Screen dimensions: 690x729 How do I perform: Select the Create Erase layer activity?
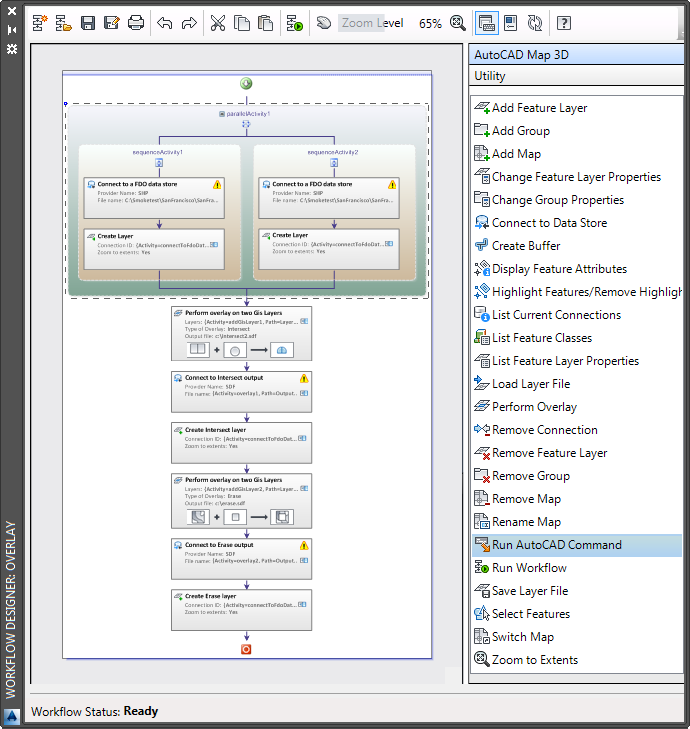click(x=241, y=610)
